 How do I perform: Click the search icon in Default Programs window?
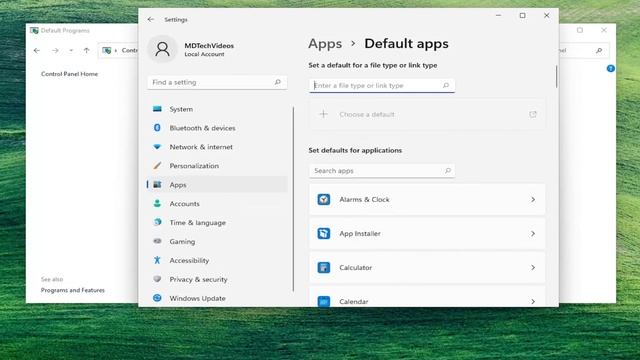point(599,50)
